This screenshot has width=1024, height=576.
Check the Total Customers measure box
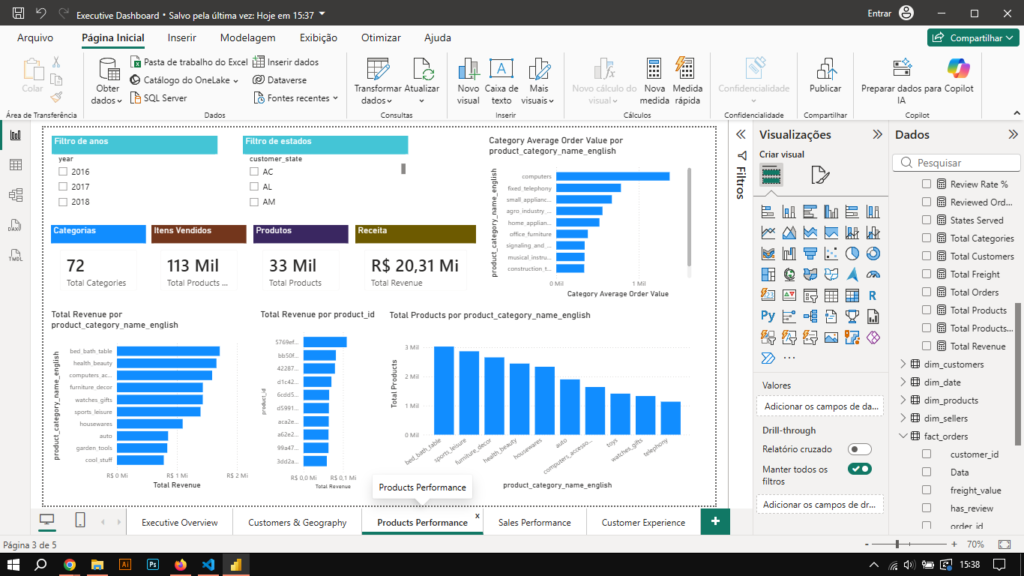click(x=926, y=256)
